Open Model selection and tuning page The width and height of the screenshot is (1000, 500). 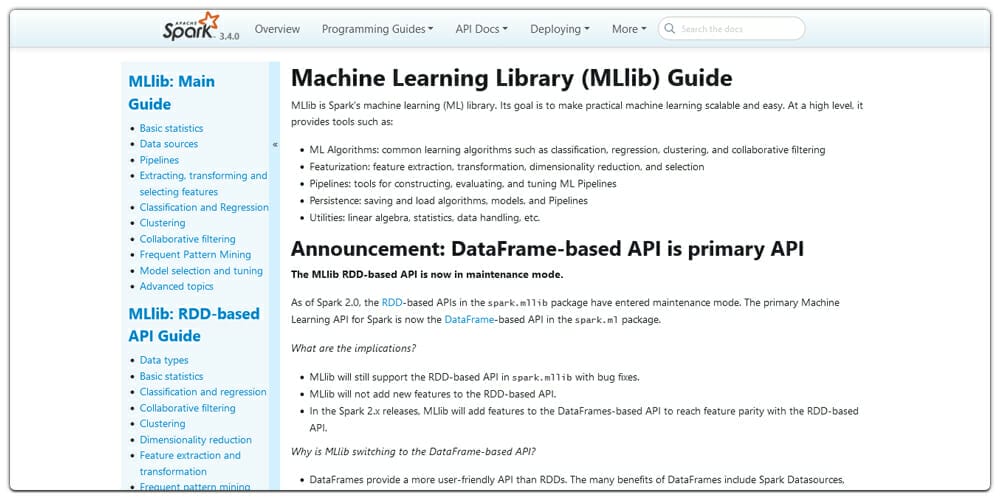click(201, 271)
